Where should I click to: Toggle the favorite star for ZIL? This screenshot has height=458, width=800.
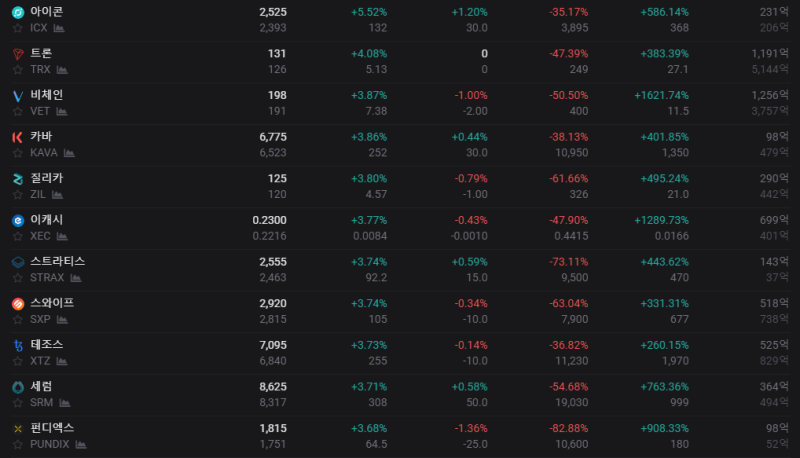[x=18, y=195]
